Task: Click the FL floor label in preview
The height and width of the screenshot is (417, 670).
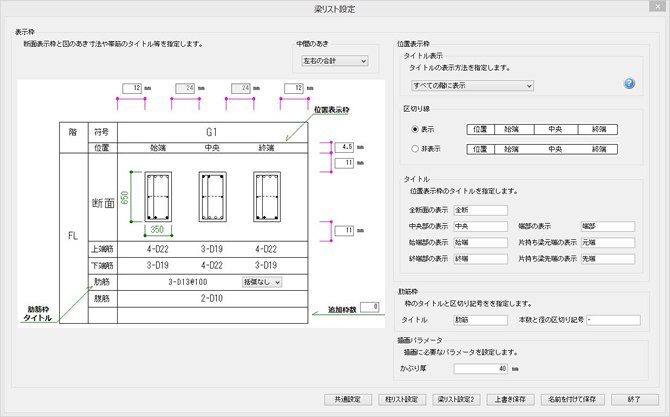Action: (73, 236)
